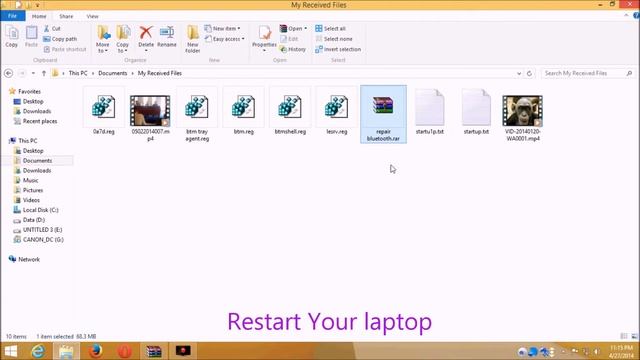Image resolution: width=640 pixels, height=360 pixels.
Task: Click Paste shortcut in the ribbon
Action: pyautogui.click(x=65, y=49)
